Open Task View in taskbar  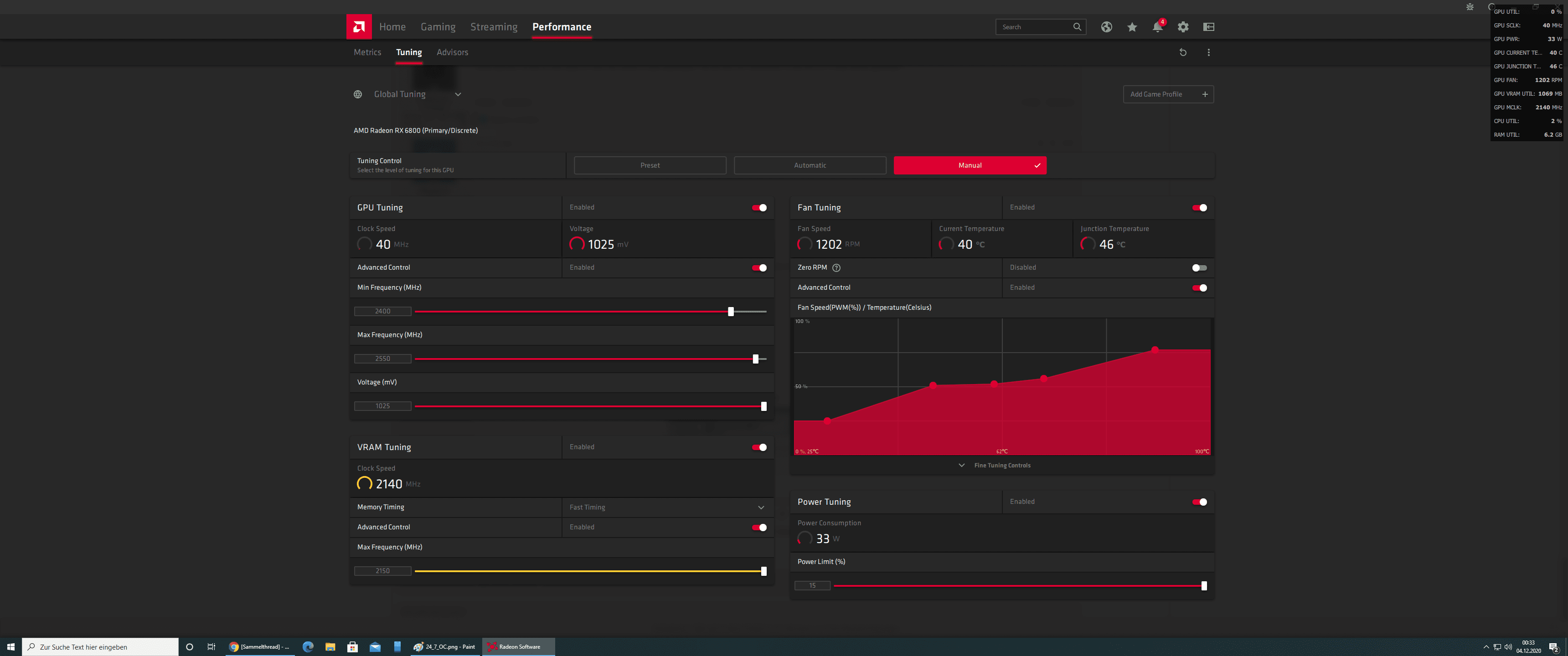(x=211, y=647)
